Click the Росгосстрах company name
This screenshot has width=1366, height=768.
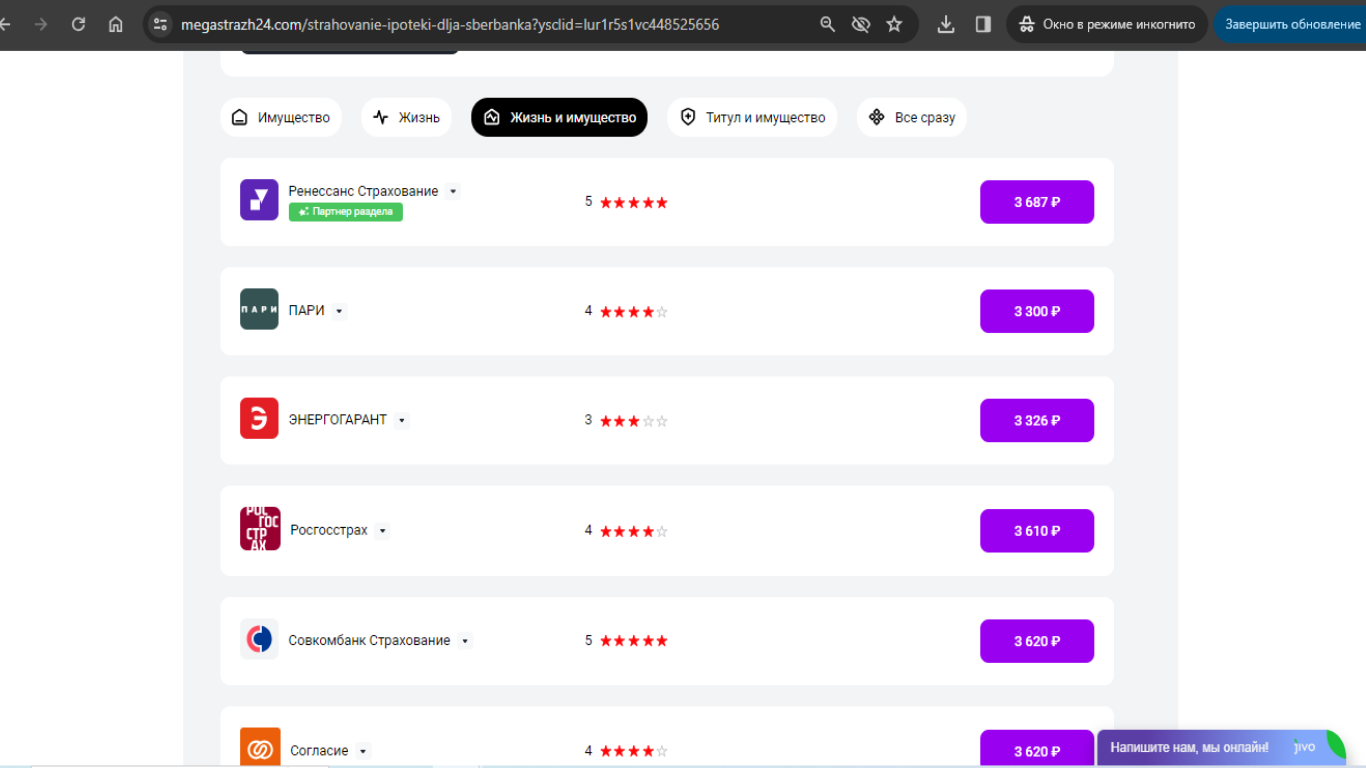point(329,531)
